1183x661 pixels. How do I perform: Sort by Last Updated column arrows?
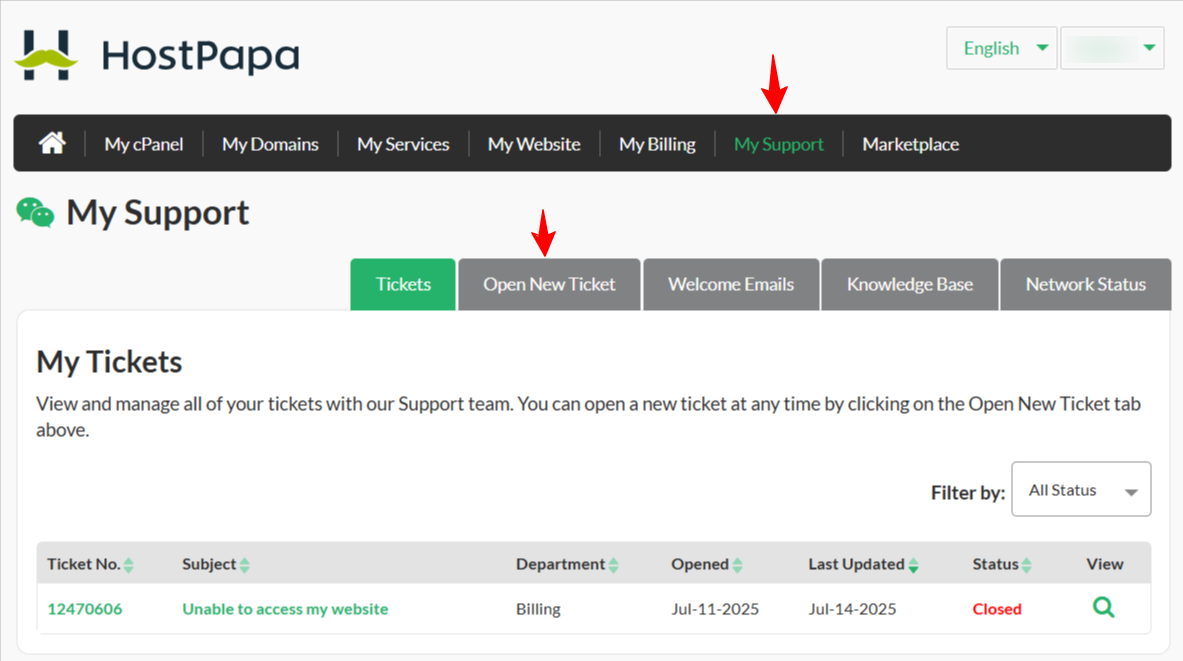913,565
